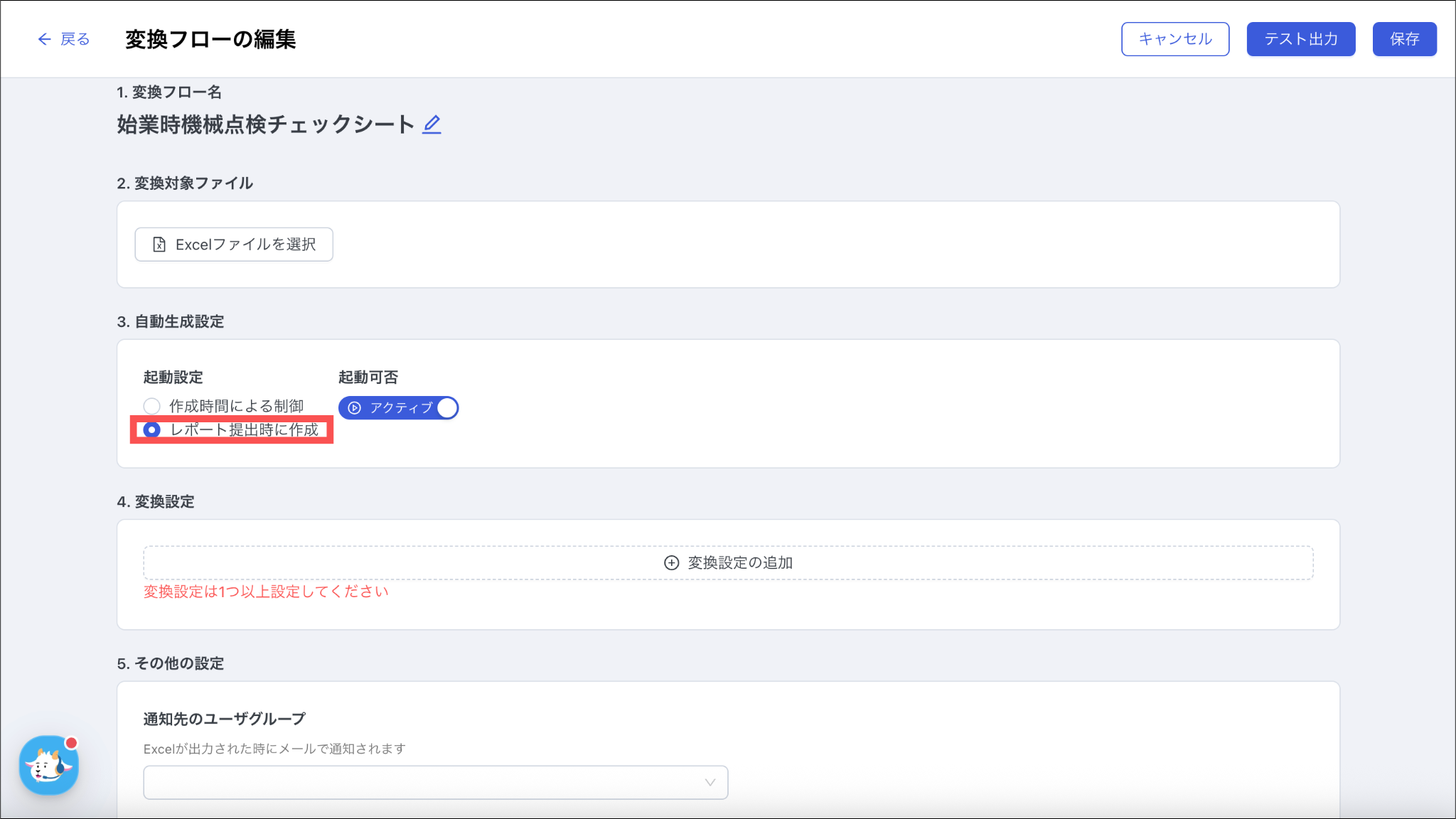
Task: Open the 通知先のユーザグループ dropdown
Action: click(x=435, y=782)
